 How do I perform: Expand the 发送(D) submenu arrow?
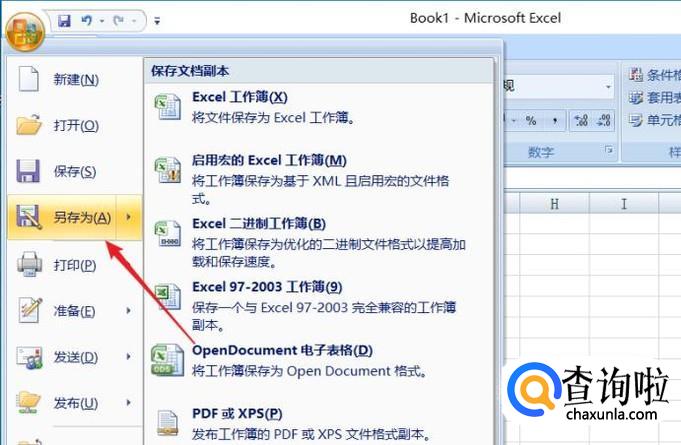tap(129, 356)
